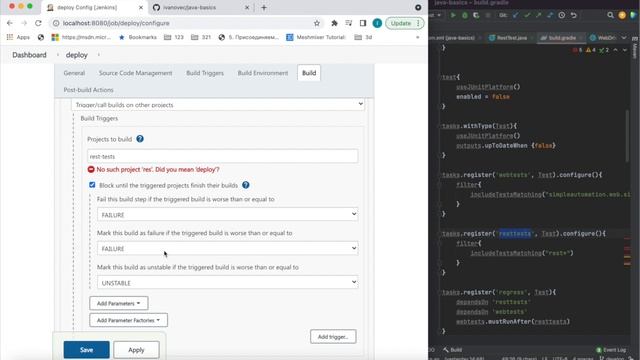Viewport: 640px width, 360px height.
Task: Open build step type dropdown Trigger/call builds
Action: click(x=218, y=104)
